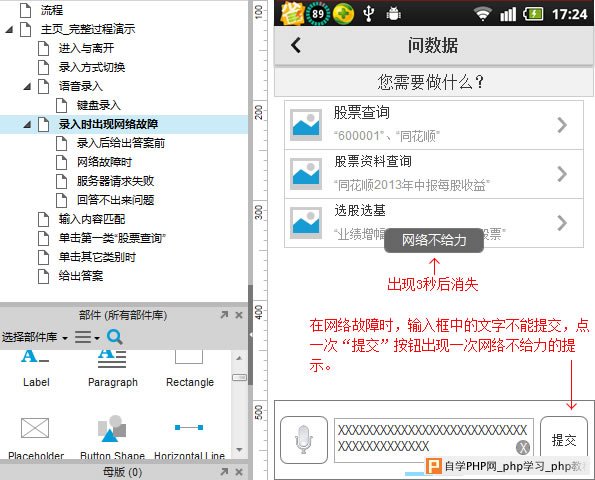Click the 您需要做什么? heading

(x=431, y=82)
